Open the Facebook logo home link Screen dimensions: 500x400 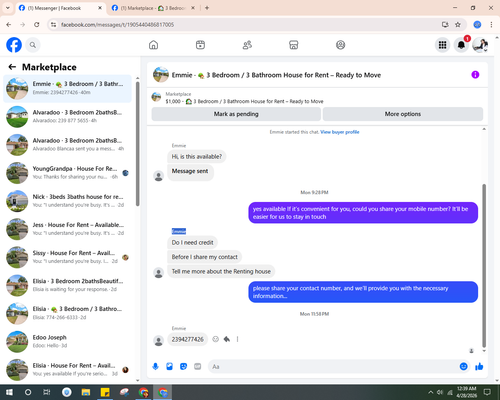14,45
